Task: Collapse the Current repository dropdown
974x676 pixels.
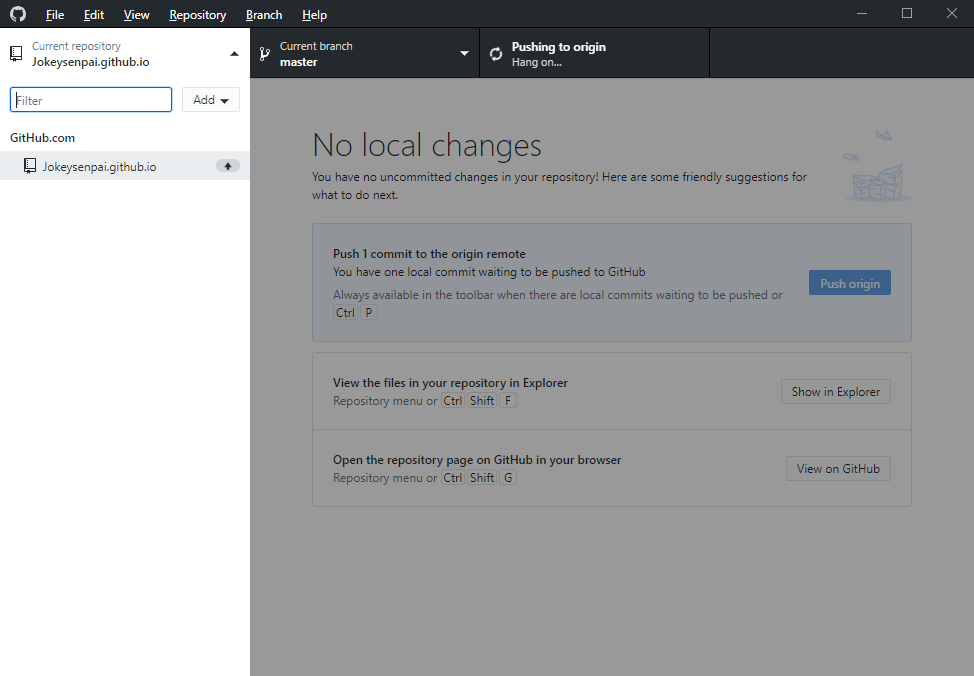Action: coord(234,54)
